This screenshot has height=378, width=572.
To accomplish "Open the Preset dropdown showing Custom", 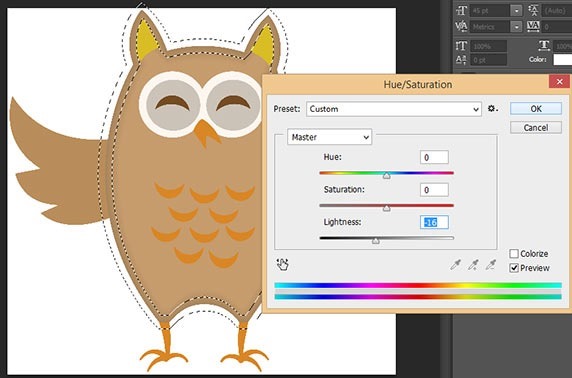I will coord(394,109).
